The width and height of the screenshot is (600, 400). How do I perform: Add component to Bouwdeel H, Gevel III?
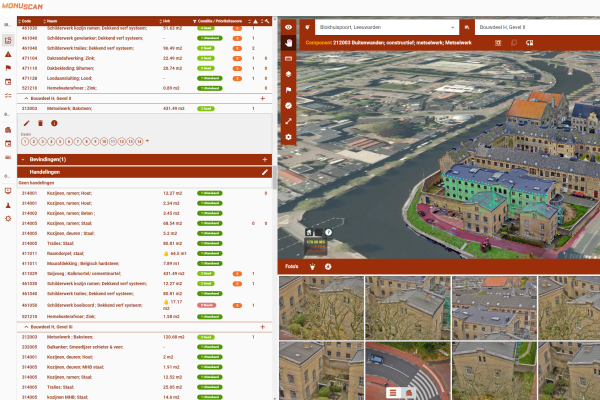(x=262, y=327)
